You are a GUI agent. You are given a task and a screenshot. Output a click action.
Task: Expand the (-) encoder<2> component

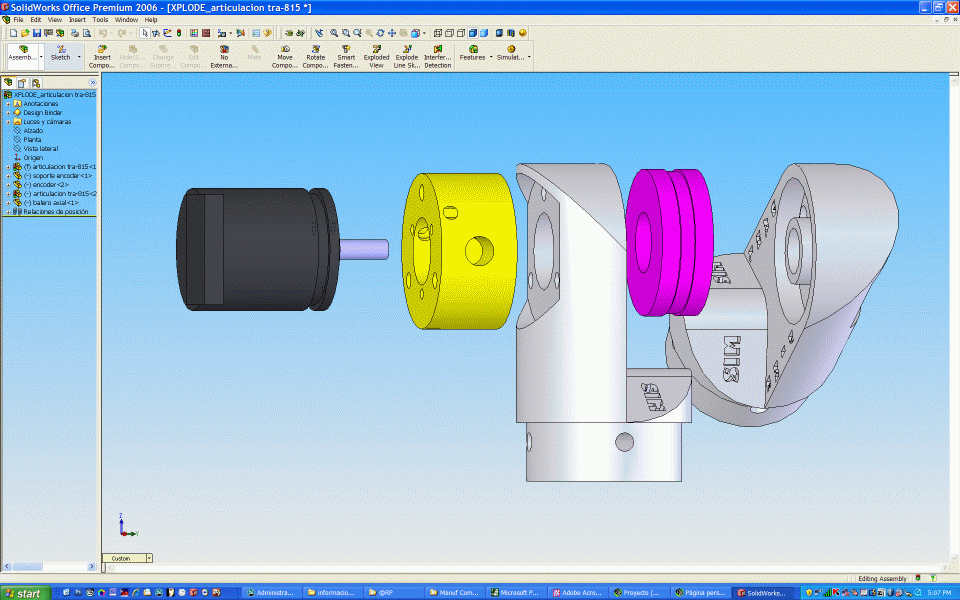[x=7, y=185]
